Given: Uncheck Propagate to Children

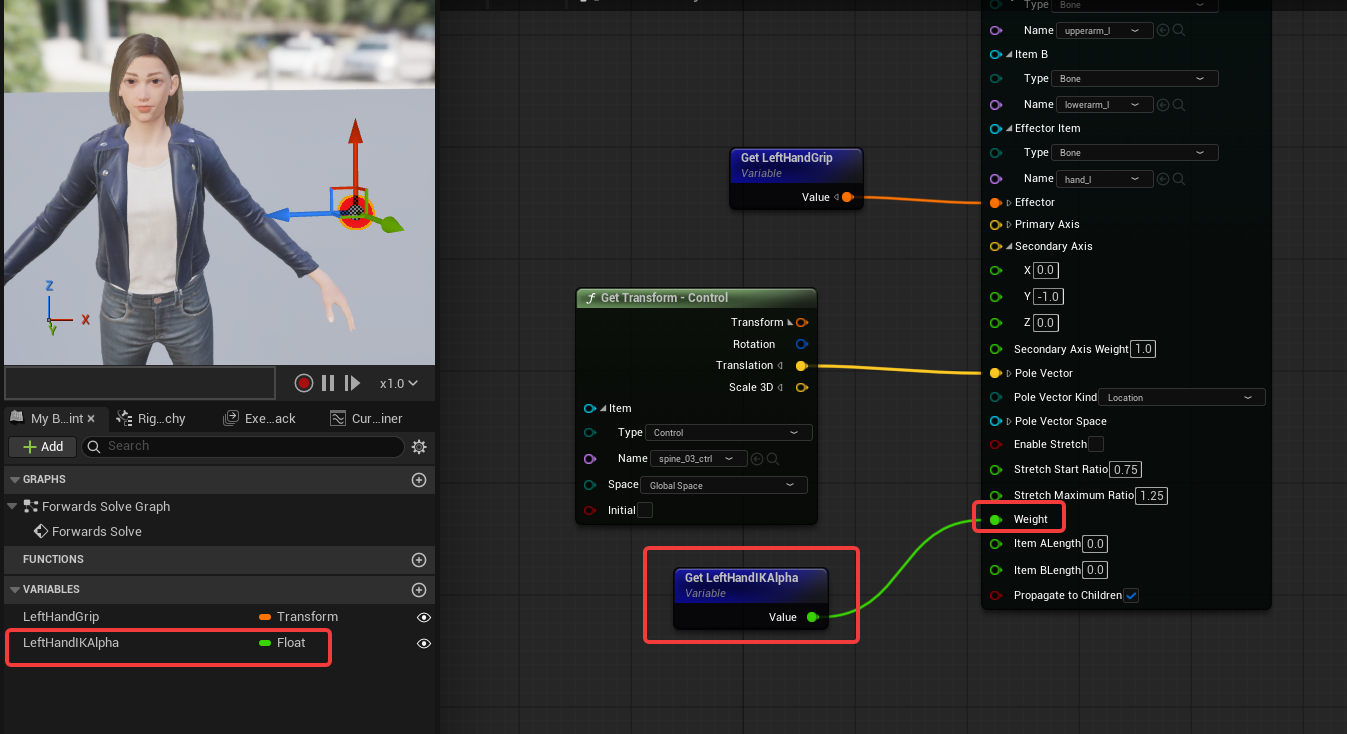Looking at the screenshot, I should [x=1131, y=596].
